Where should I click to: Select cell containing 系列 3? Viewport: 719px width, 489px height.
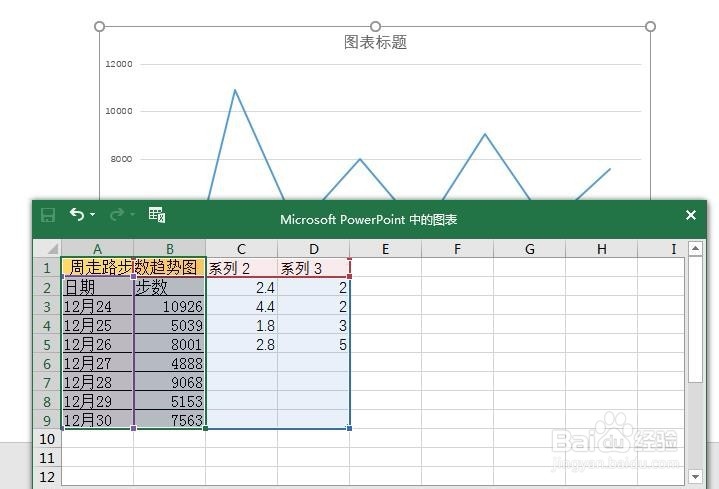coord(314,268)
